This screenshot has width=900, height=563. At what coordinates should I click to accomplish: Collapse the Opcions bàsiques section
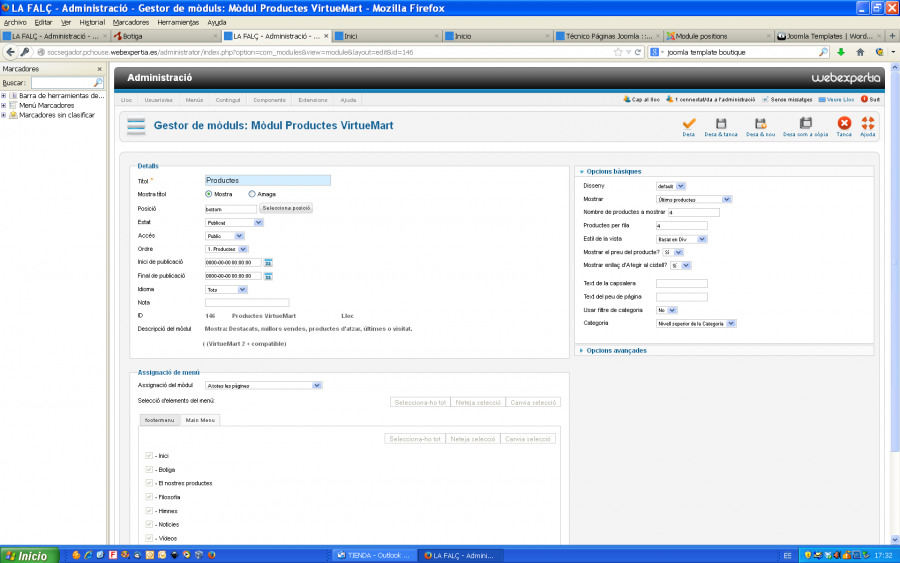click(613, 172)
